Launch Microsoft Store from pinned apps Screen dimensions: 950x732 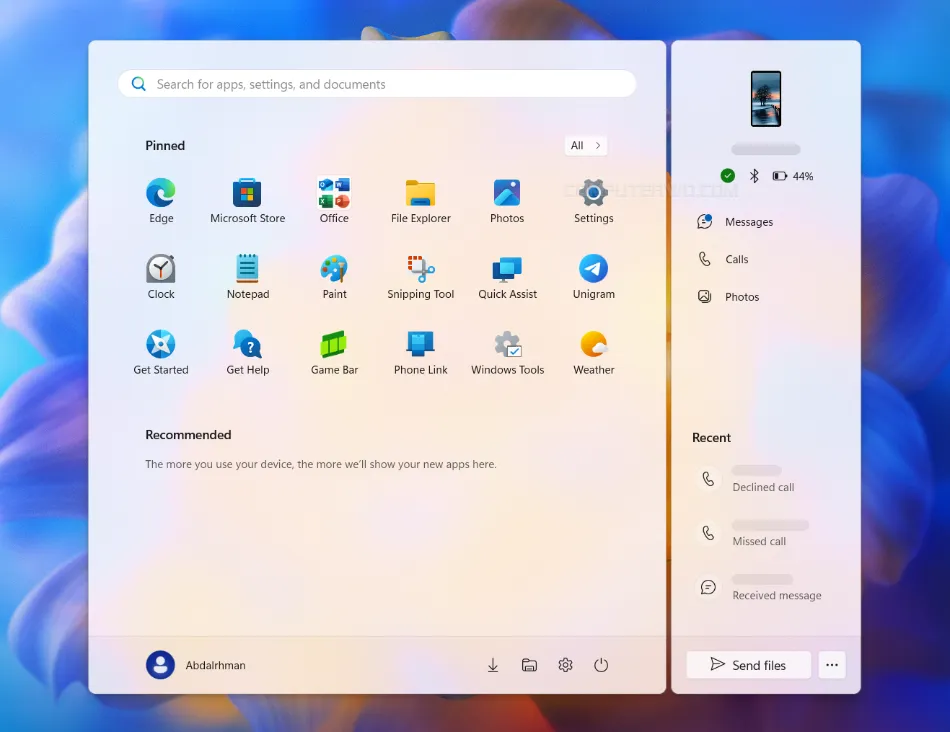coord(247,201)
